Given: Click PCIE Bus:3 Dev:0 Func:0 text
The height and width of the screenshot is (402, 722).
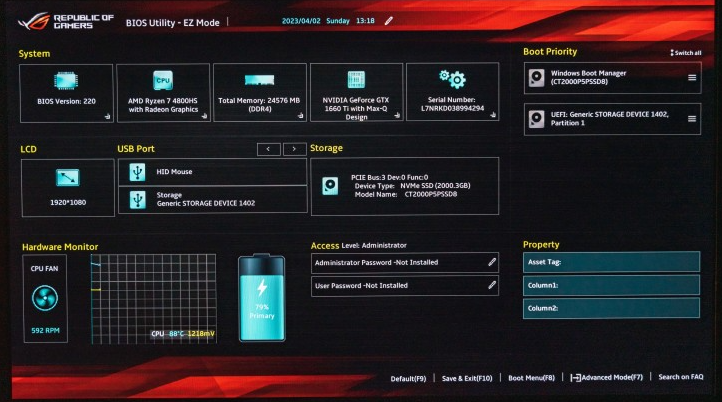Looking at the screenshot, I should pos(389,177).
